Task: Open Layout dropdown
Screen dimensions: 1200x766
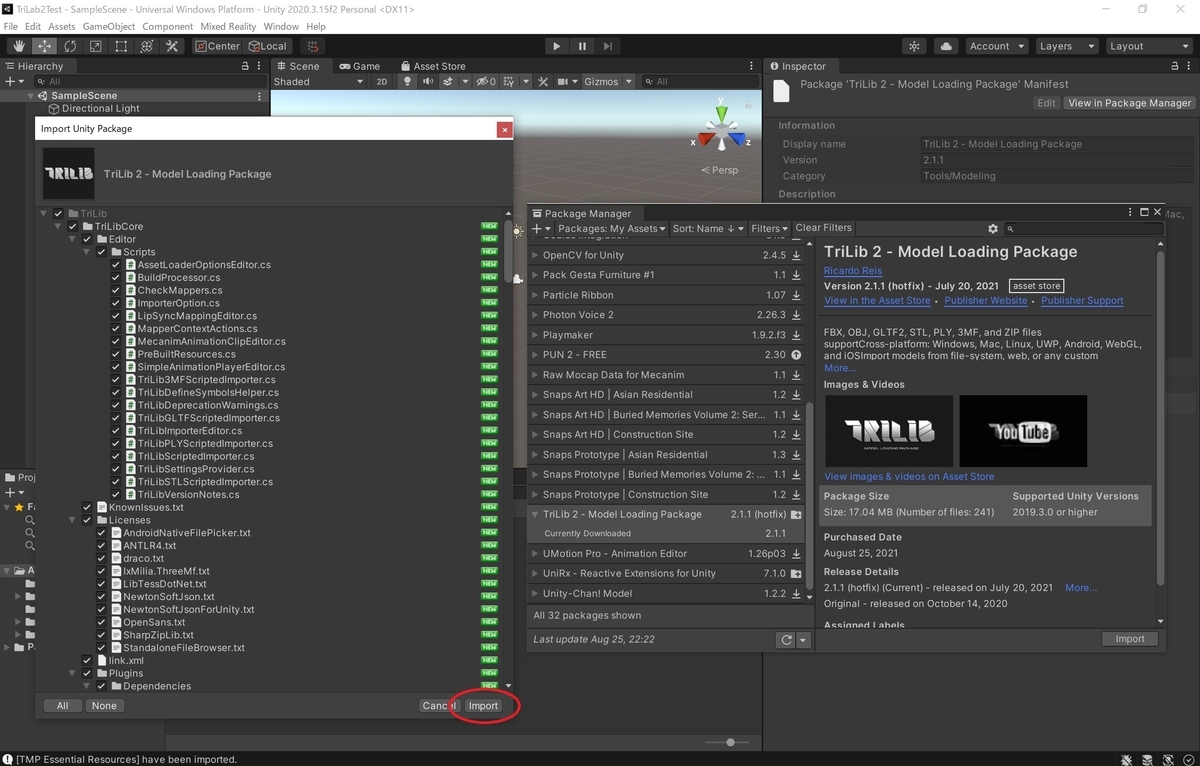Action: (x=1148, y=46)
